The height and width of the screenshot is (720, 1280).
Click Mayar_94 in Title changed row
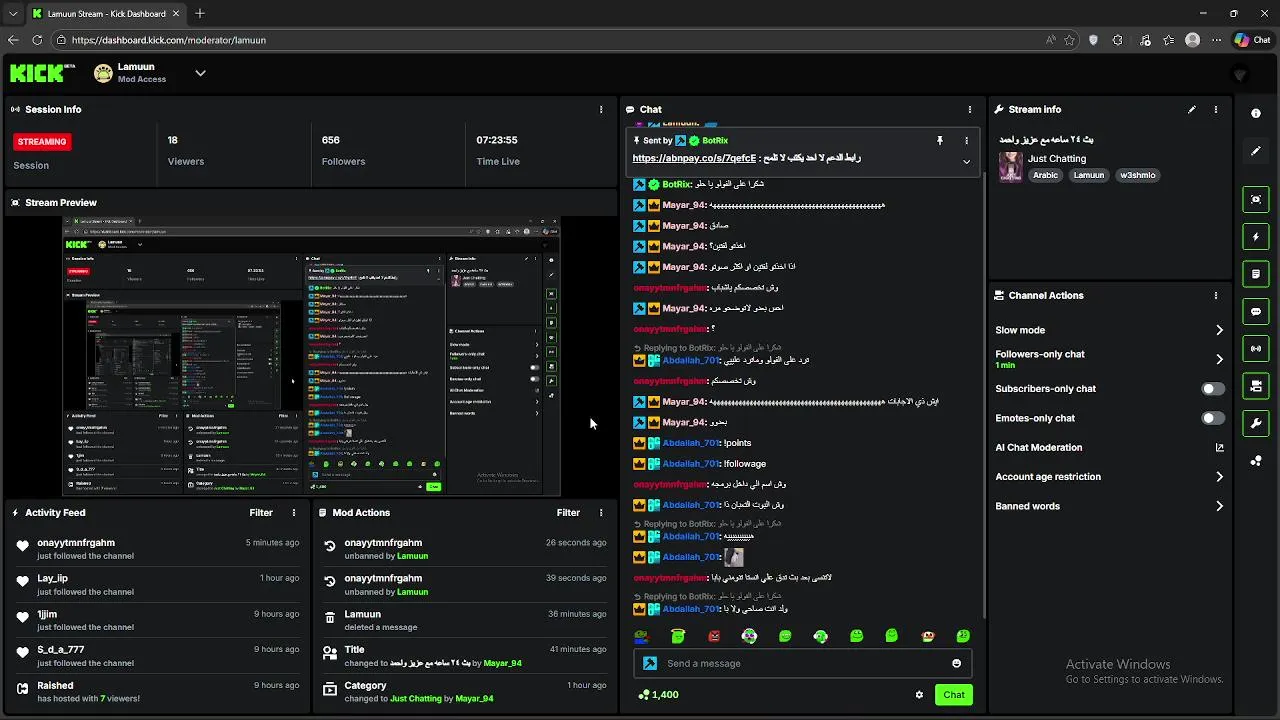click(503, 663)
